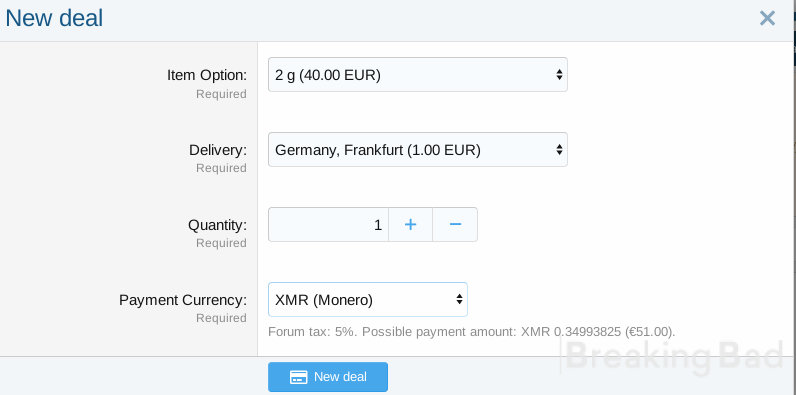
Task: Increase quantity with the plus icon
Action: pos(410,224)
